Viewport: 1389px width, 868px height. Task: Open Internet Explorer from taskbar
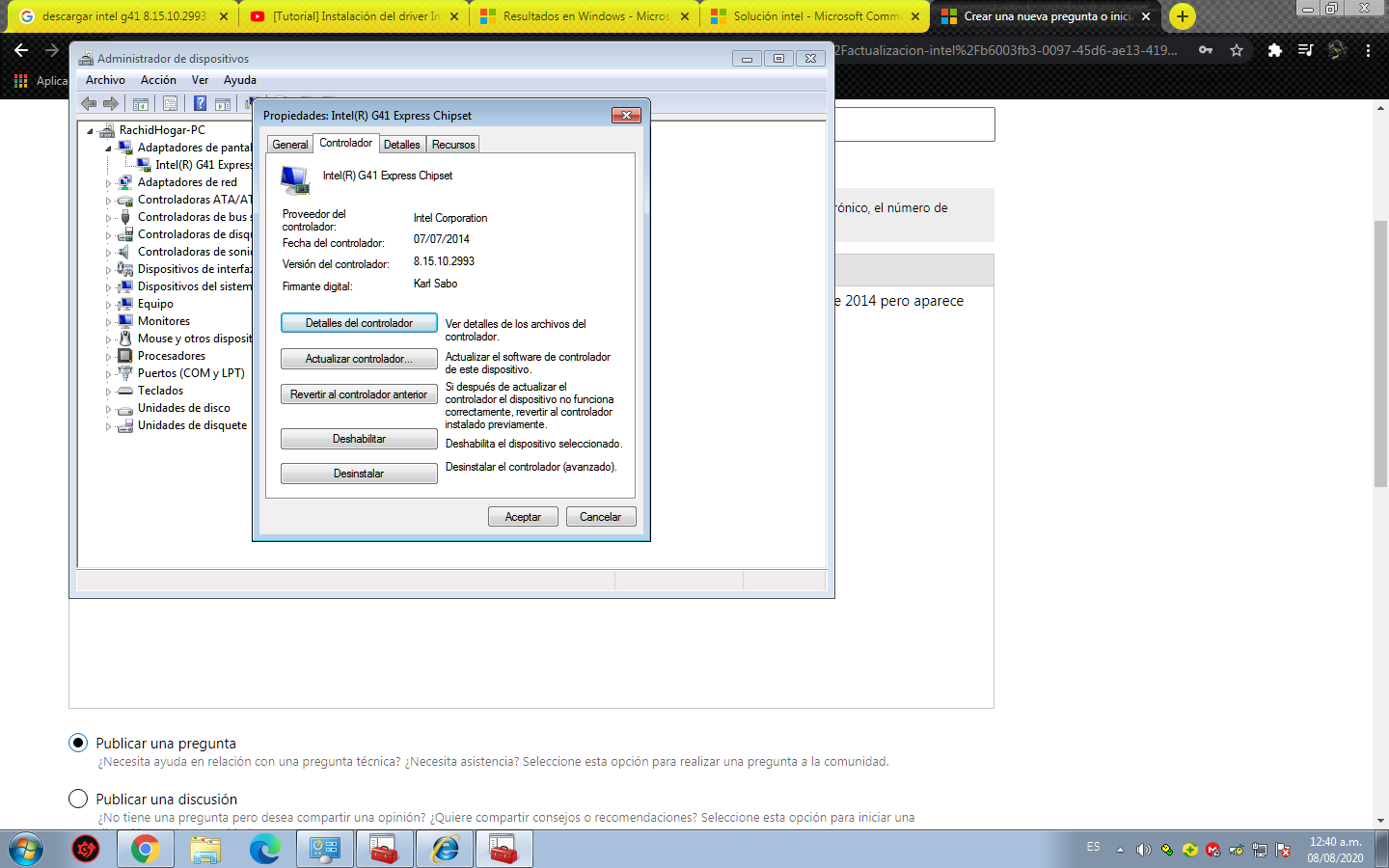(444, 850)
